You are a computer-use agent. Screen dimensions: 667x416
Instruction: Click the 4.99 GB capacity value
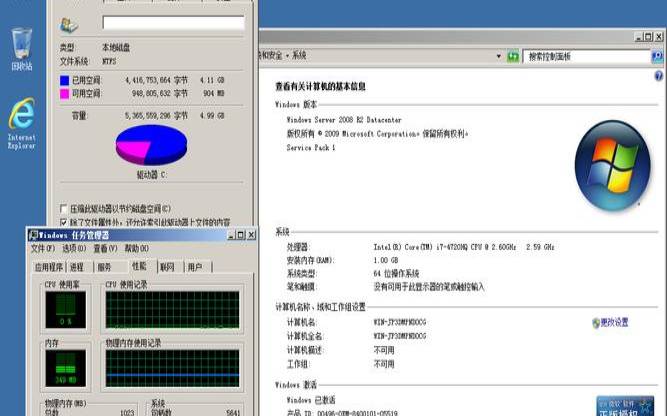pos(212,115)
